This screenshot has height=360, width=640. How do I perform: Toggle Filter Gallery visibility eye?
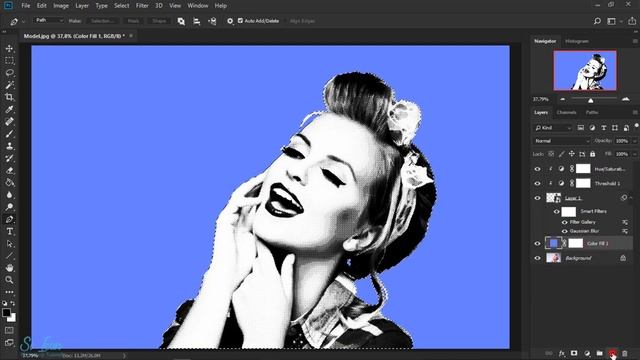click(564, 222)
